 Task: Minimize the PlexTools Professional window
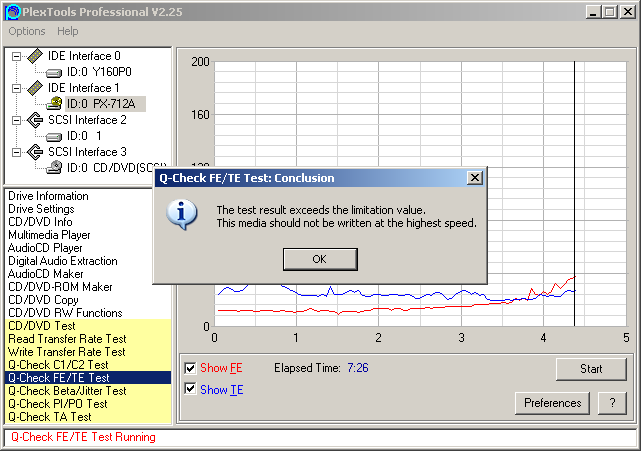(593, 12)
